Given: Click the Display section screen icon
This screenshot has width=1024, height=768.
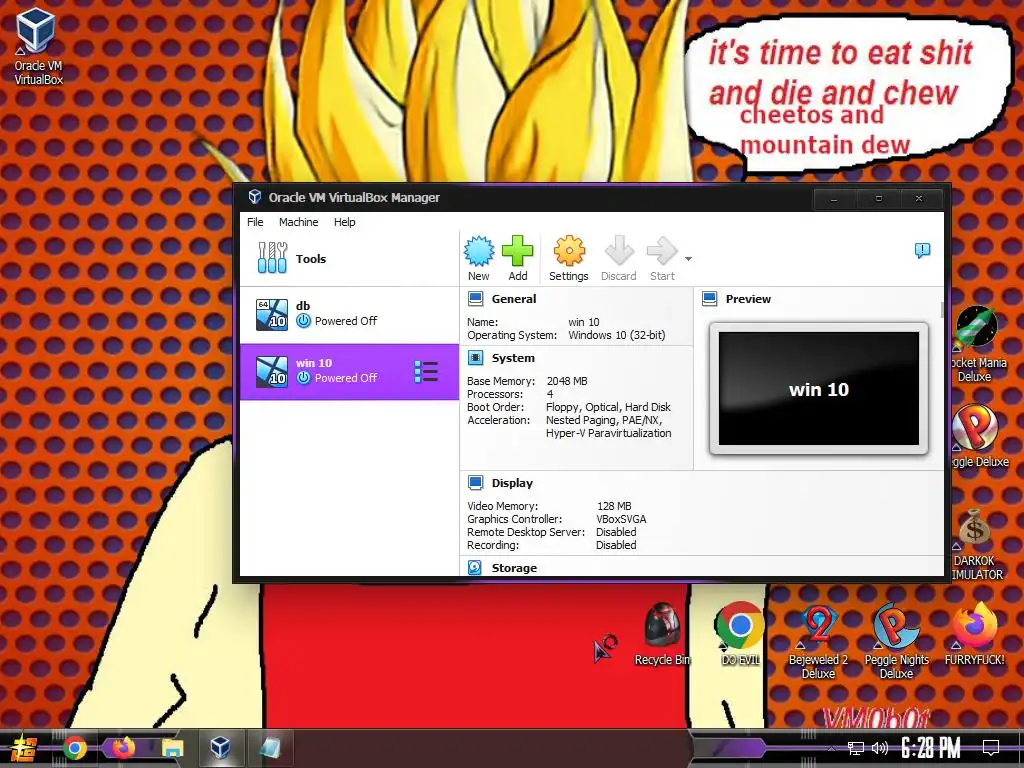Looking at the screenshot, I should click(x=475, y=483).
